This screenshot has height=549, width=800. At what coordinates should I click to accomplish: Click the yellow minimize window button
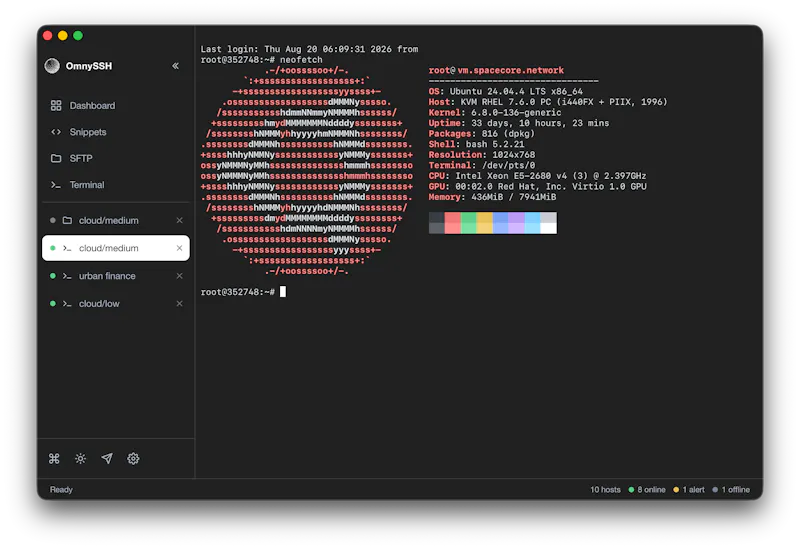(63, 35)
